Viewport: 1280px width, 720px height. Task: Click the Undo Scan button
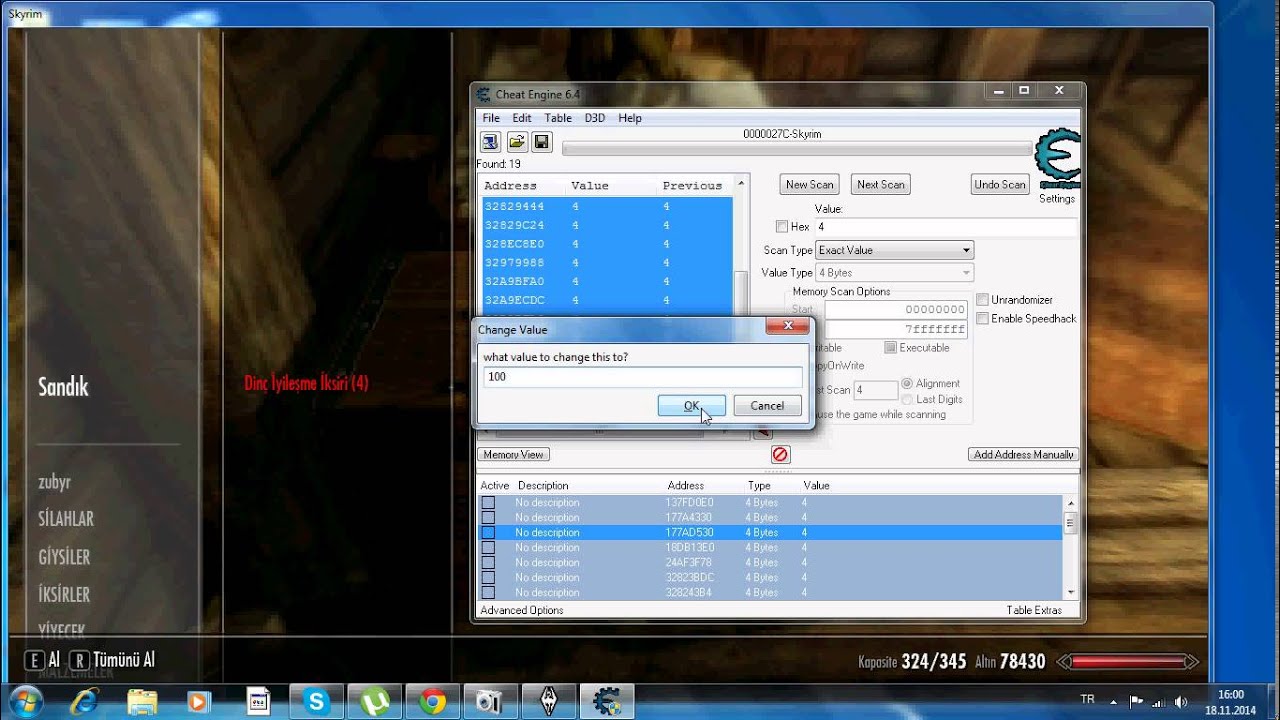(x=1000, y=184)
